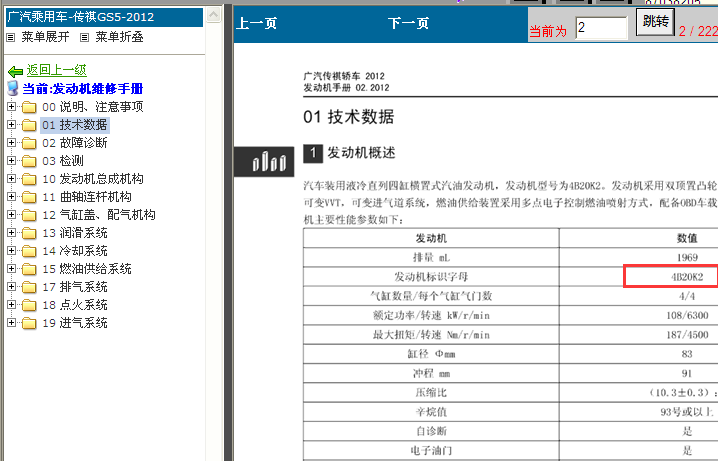Viewport: 718px width, 461px height.
Task: Click the green back arrow icon
Action: pos(15,71)
